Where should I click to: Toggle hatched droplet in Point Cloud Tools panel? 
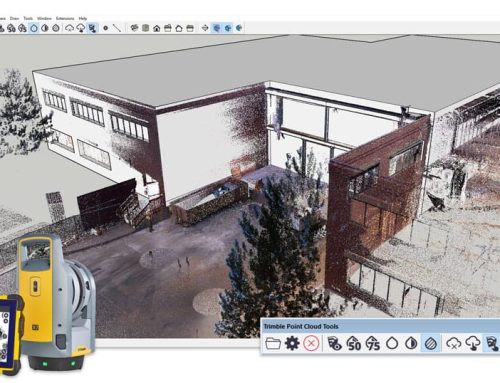point(430,343)
